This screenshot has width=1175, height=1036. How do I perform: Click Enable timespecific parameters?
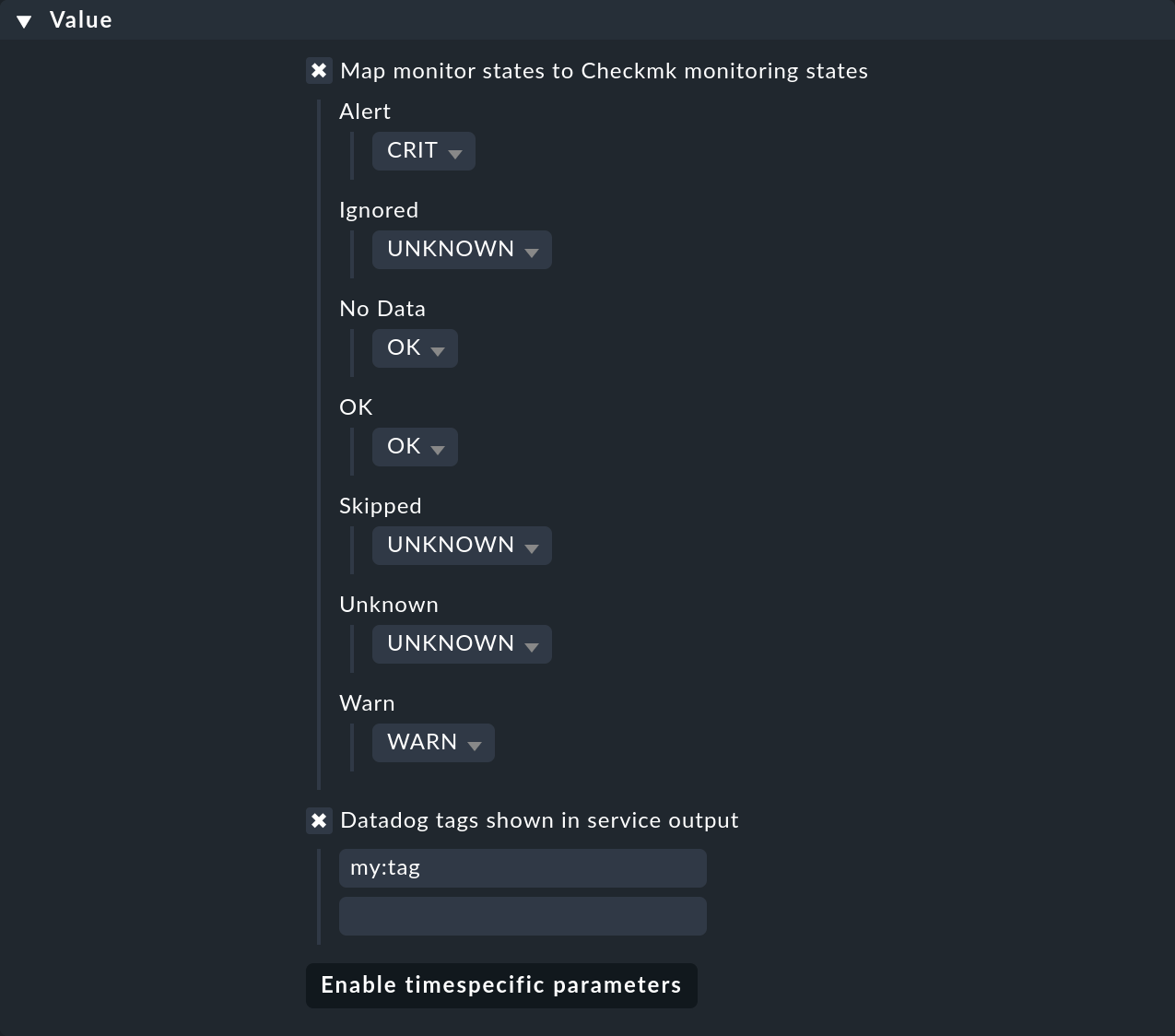pos(500,985)
